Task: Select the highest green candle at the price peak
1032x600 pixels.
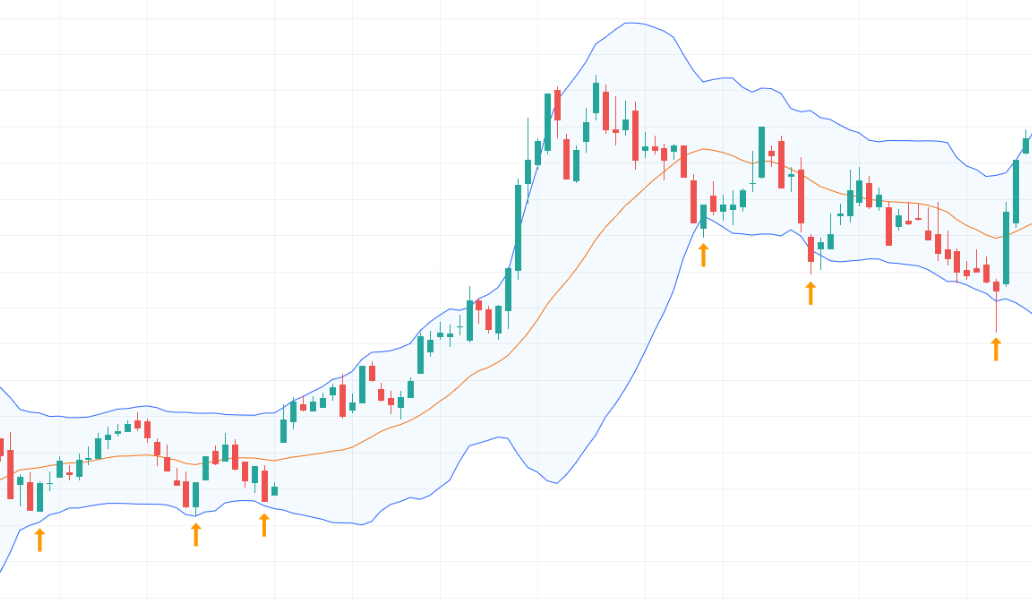Action: [596, 98]
